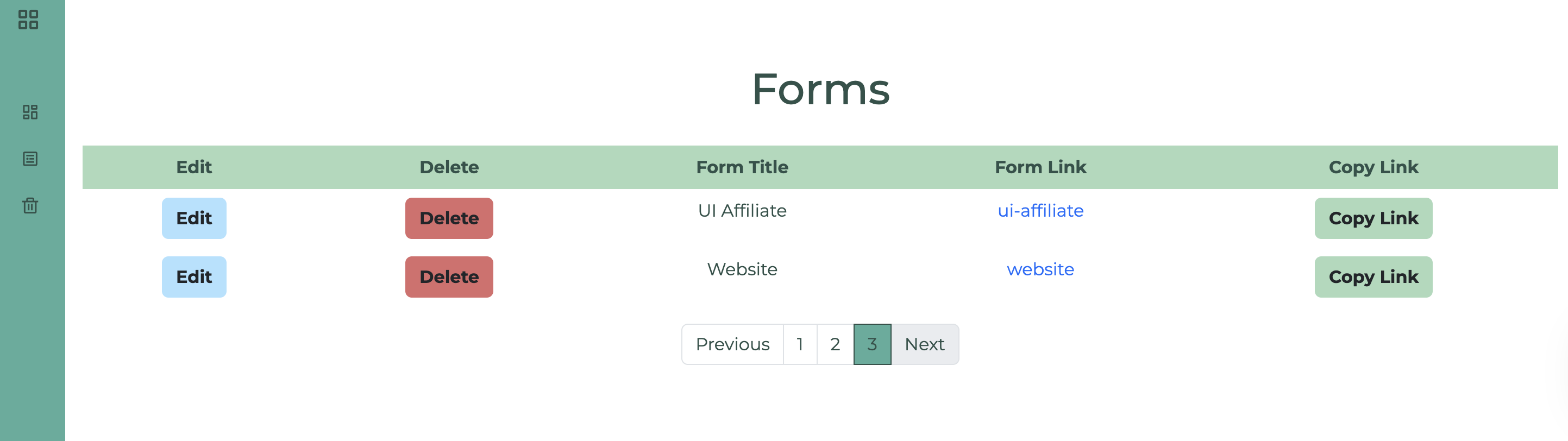Click the Form Title column header
The height and width of the screenshot is (441, 1568).
point(742,167)
